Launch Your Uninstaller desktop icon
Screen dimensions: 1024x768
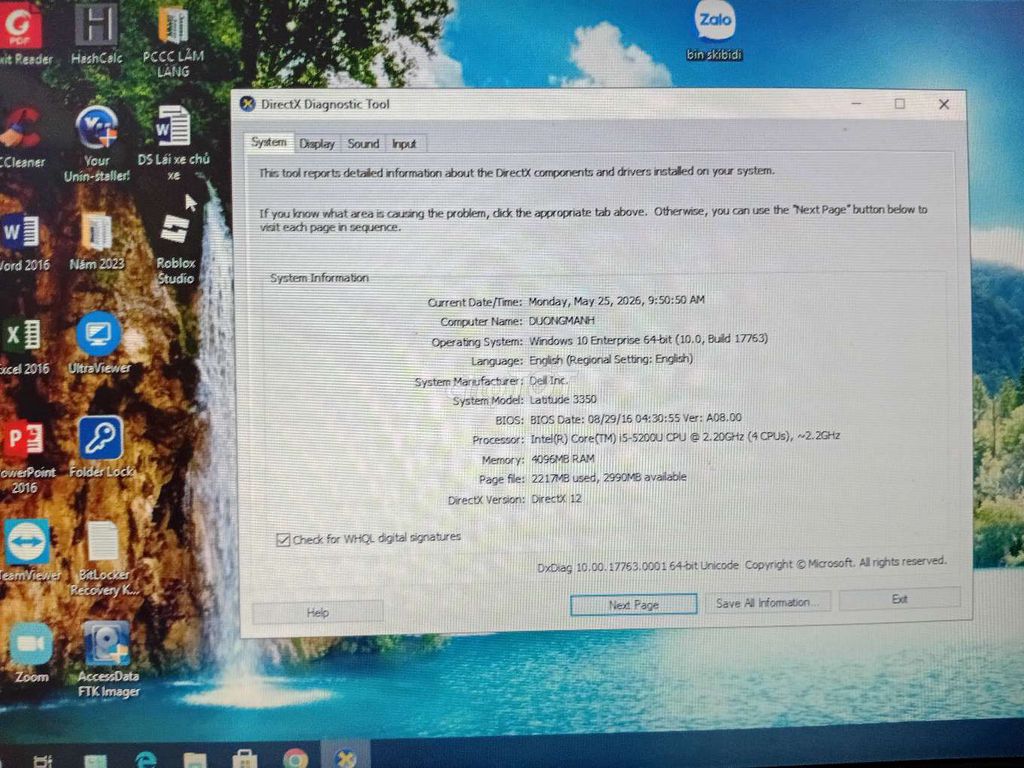coord(97,144)
